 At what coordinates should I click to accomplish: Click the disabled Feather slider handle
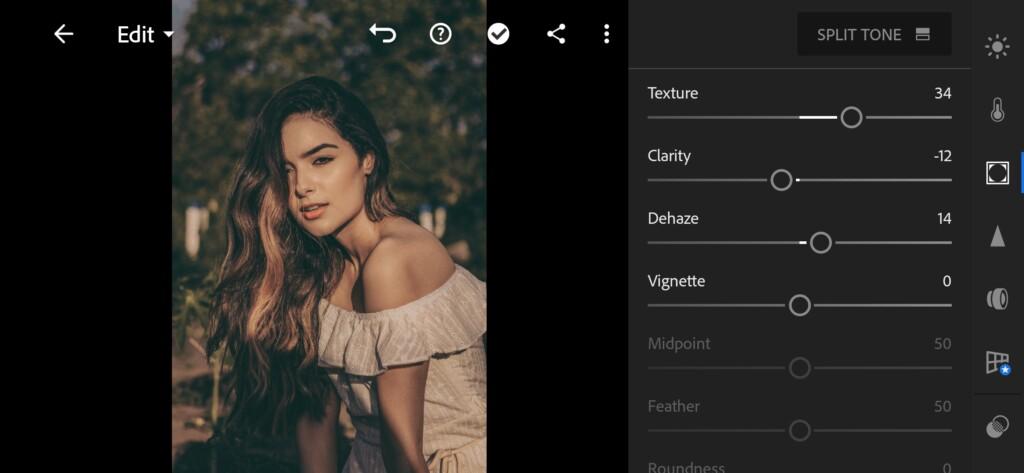pyautogui.click(x=799, y=431)
